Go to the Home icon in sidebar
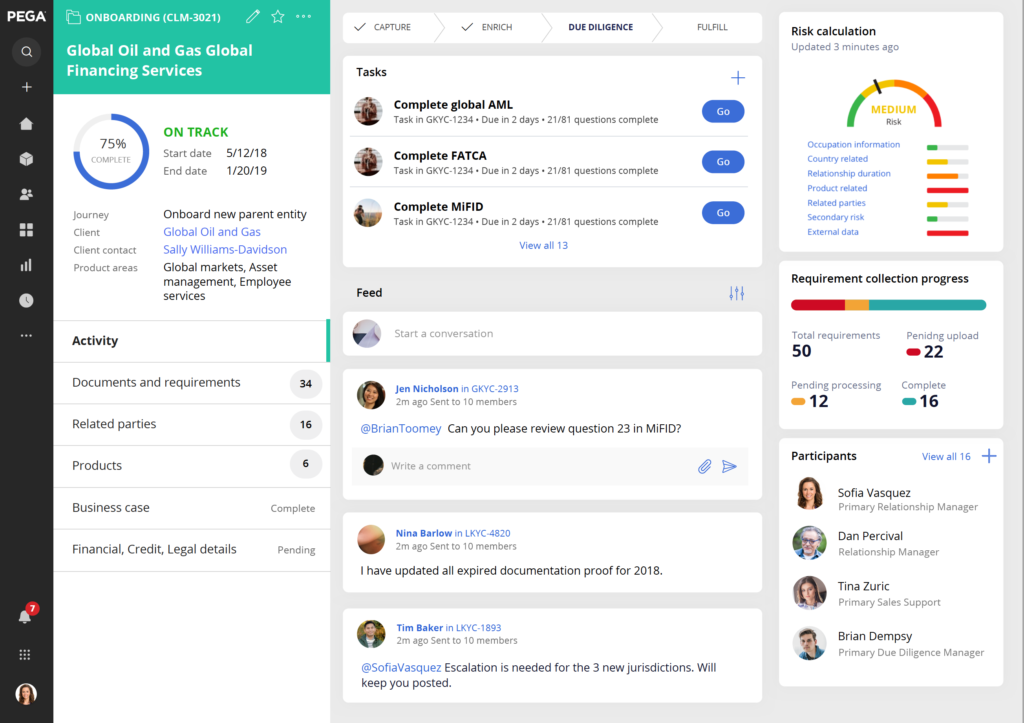The width and height of the screenshot is (1024, 723). coord(26,123)
